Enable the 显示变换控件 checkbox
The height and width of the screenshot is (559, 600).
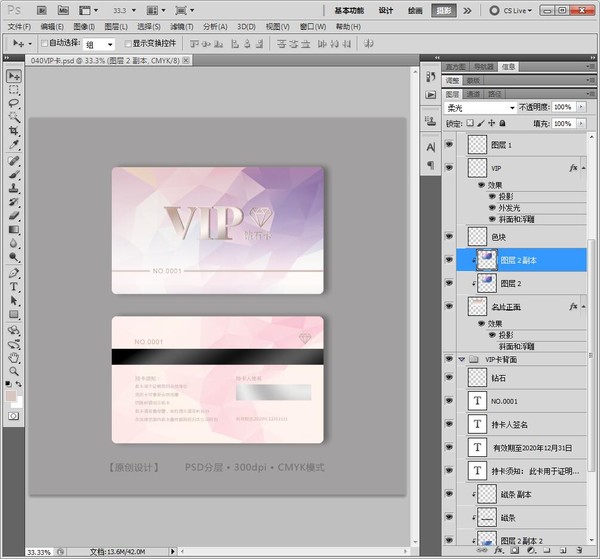(128, 44)
